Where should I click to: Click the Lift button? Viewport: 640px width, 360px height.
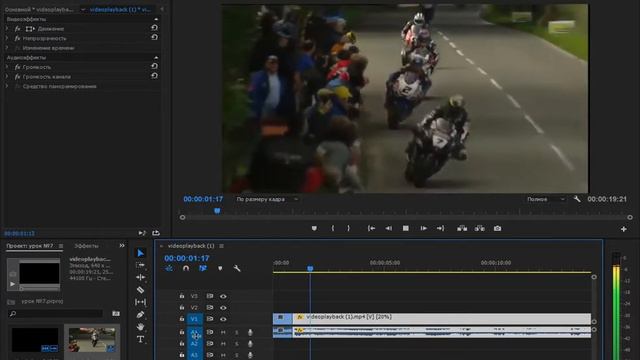pos(462,228)
